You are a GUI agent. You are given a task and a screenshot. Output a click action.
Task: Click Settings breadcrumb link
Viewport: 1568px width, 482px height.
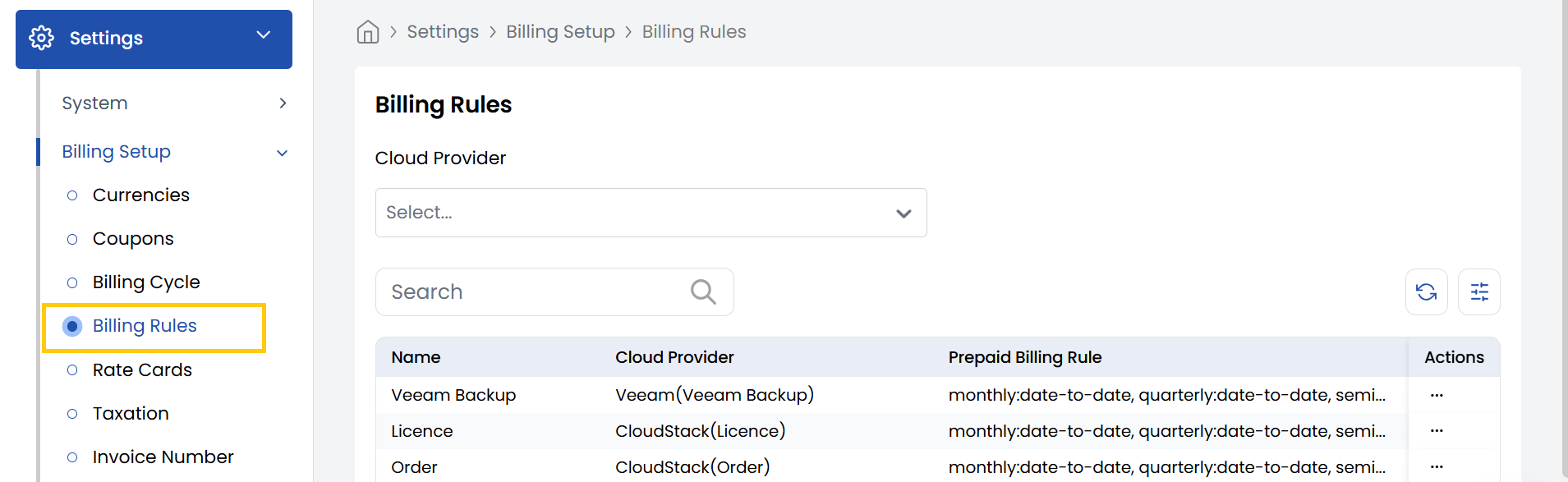click(x=443, y=32)
